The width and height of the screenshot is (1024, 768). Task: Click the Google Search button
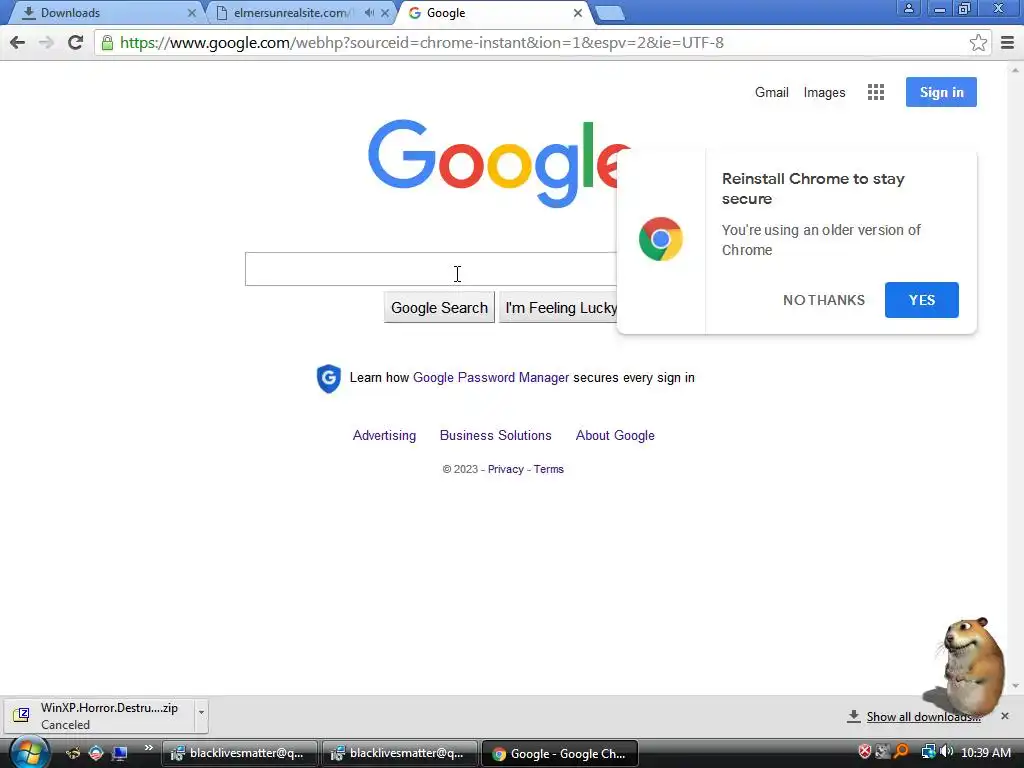[x=439, y=308]
